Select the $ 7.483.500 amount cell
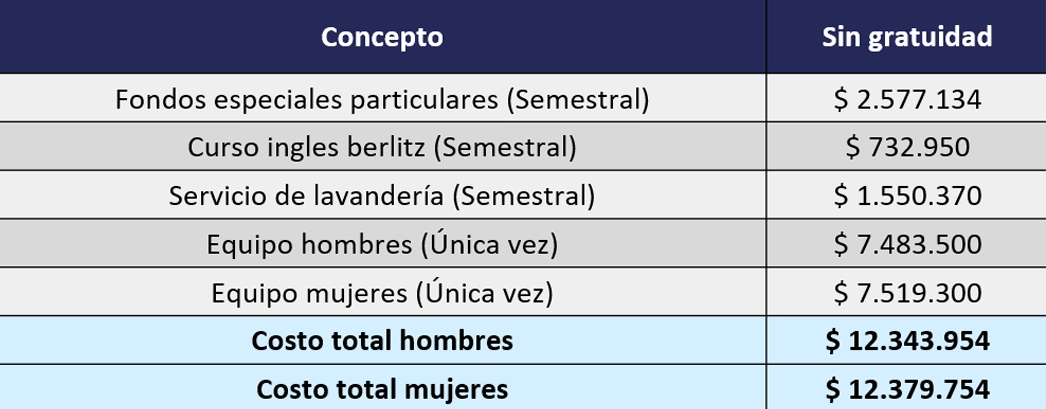 click(x=906, y=244)
